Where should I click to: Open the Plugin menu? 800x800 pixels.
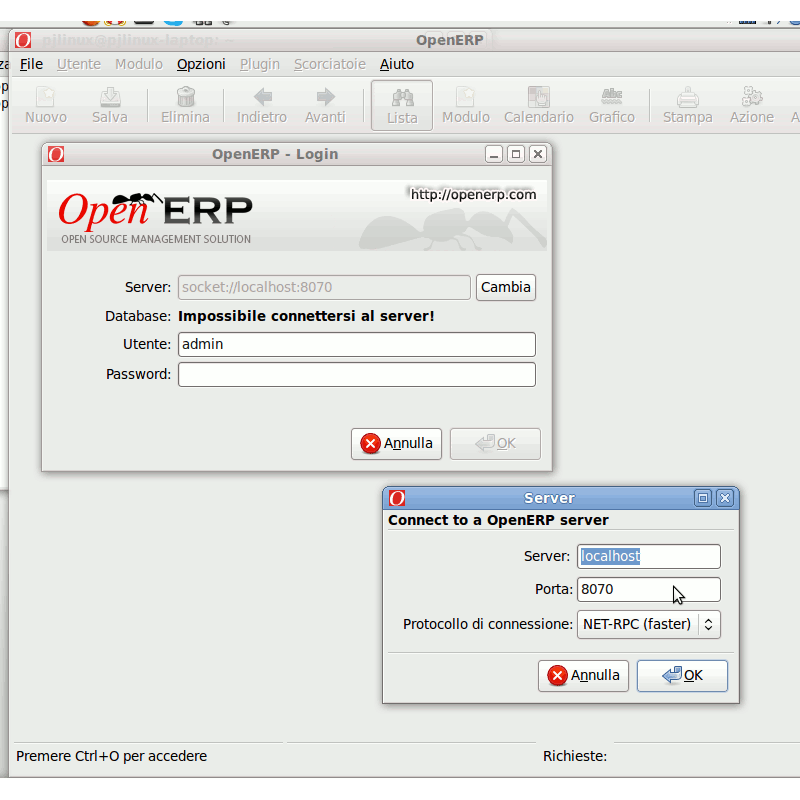coord(260,64)
